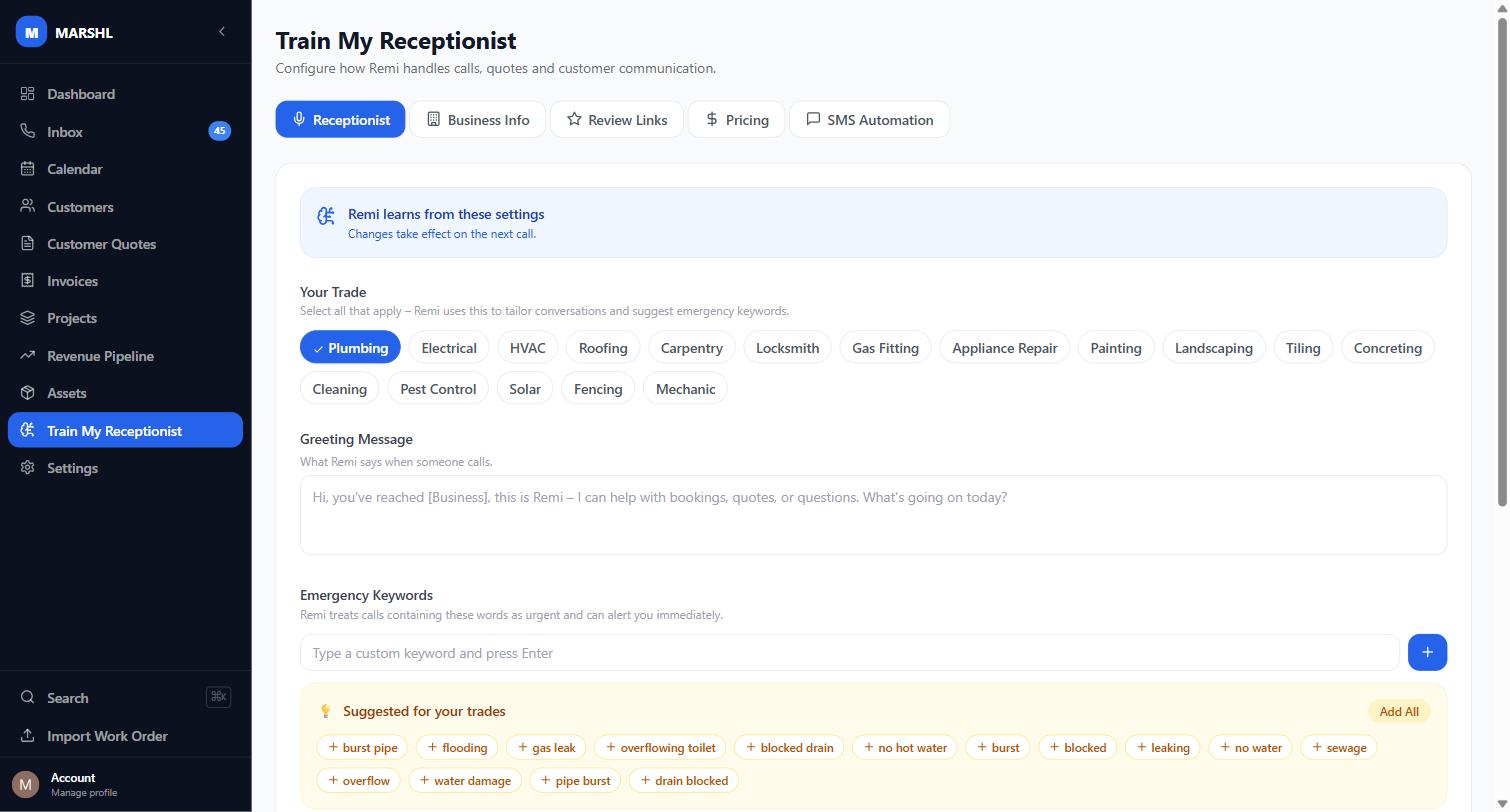Click the blue plus add keyword button
1510x812 pixels.
tap(1427, 652)
